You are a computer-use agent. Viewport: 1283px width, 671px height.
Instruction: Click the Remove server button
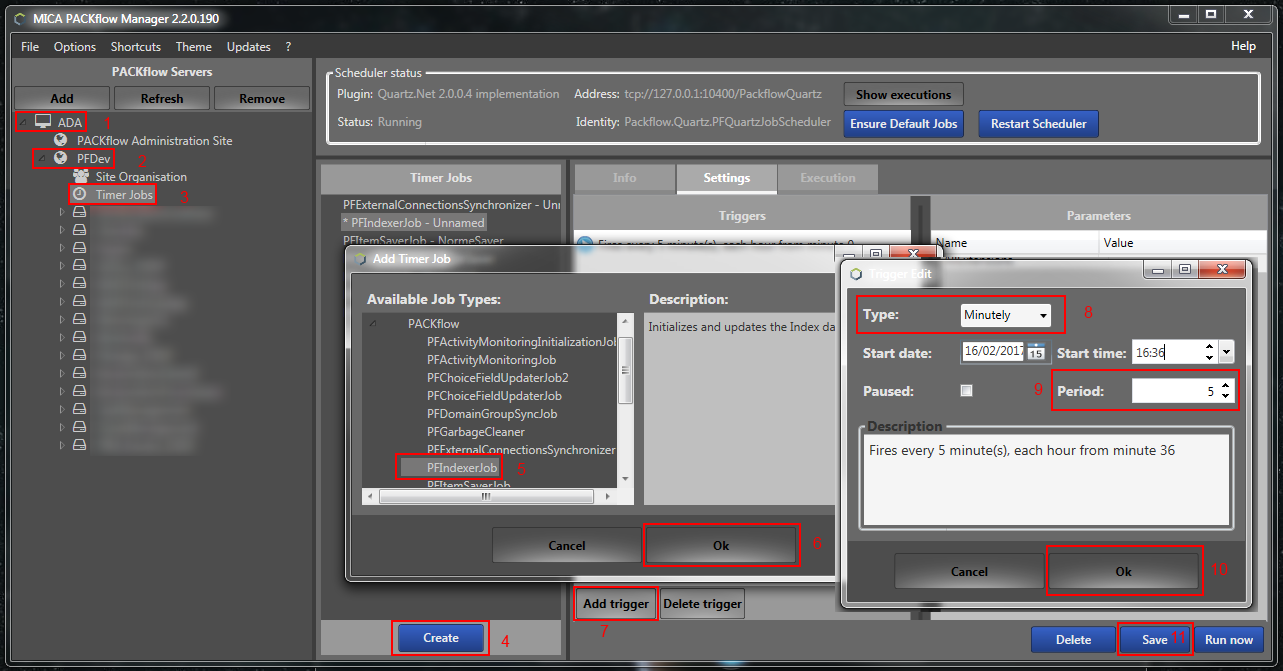pyautogui.click(x=262, y=98)
